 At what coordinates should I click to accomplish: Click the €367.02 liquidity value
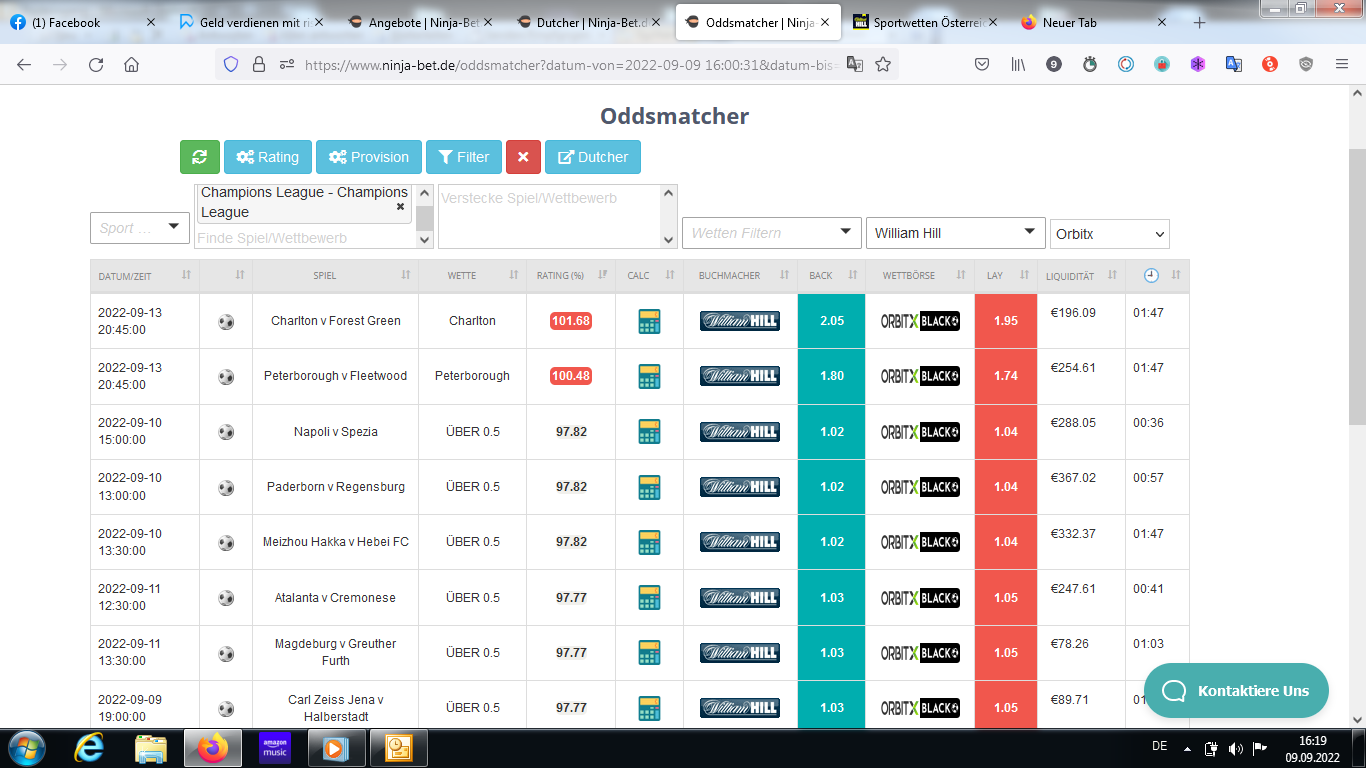(x=1073, y=478)
